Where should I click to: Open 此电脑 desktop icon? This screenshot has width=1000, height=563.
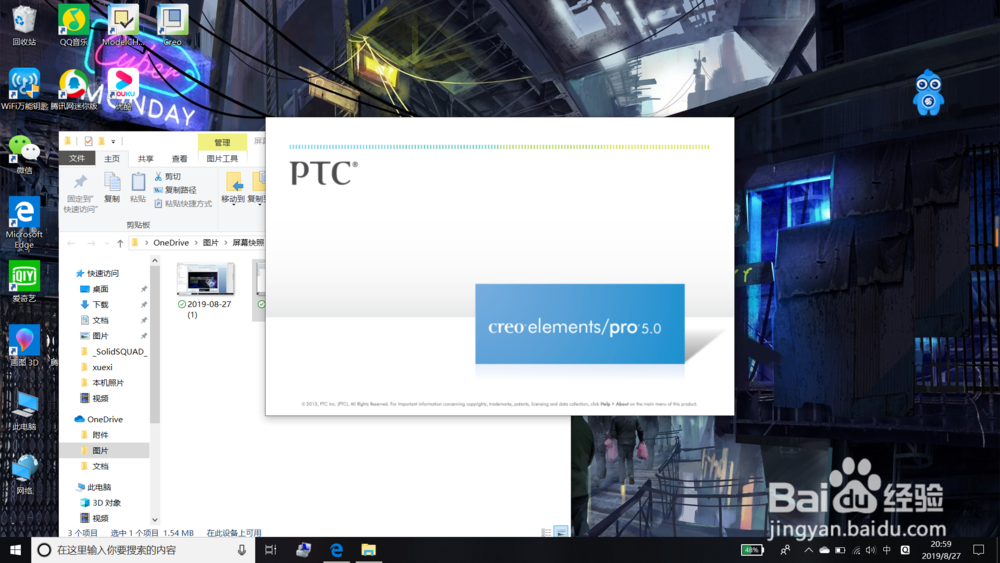[24, 410]
